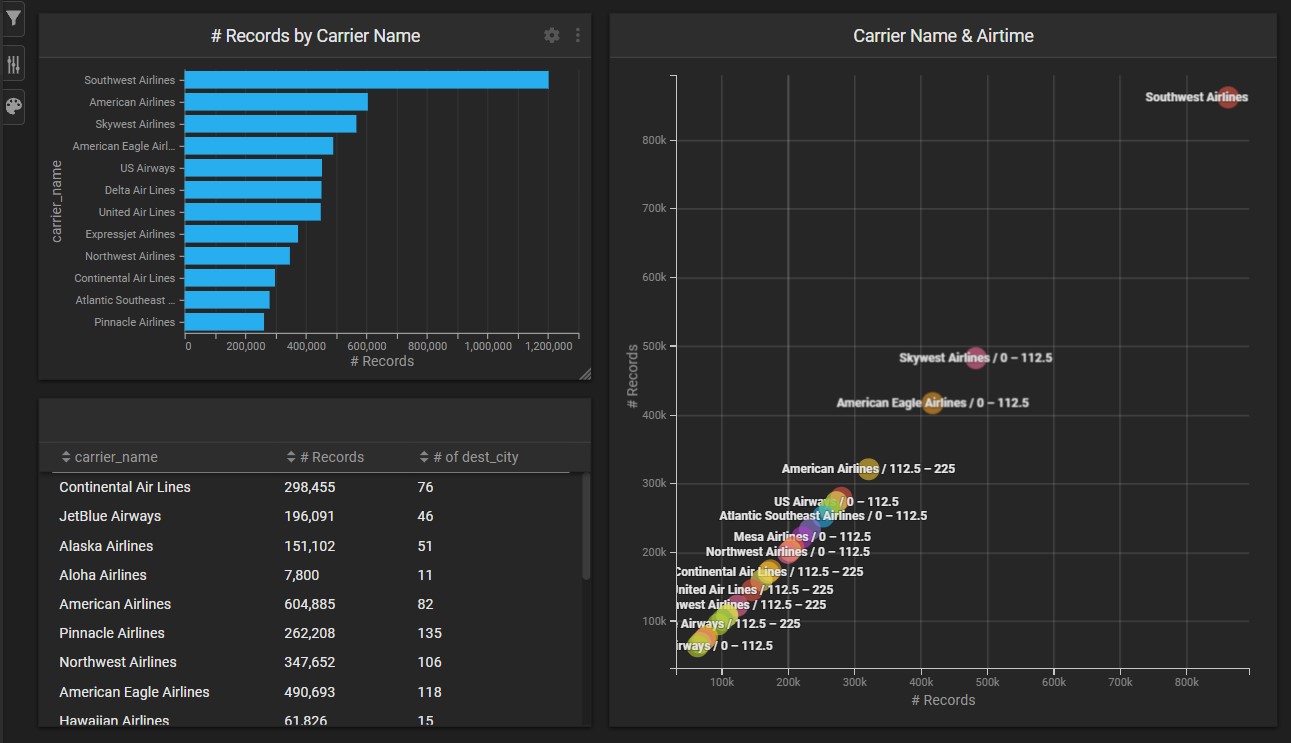Open the color palette theme icon
The image size is (1291, 743).
point(13,106)
